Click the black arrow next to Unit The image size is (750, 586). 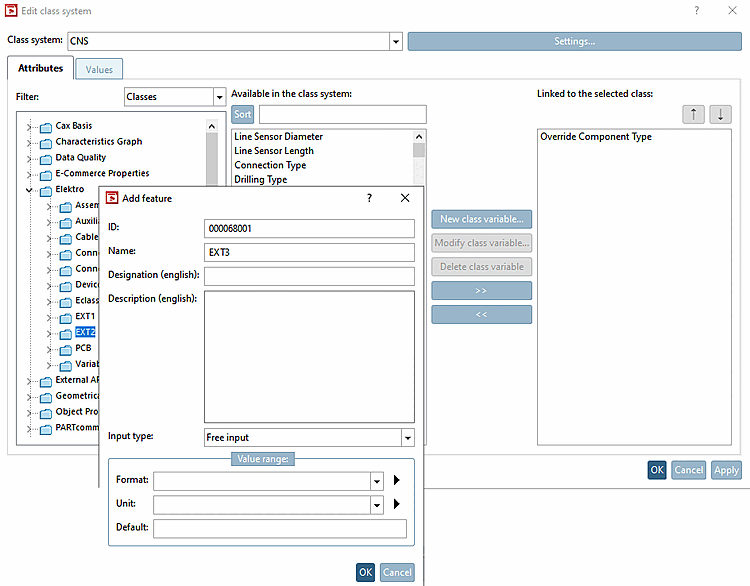(x=397, y=504)
